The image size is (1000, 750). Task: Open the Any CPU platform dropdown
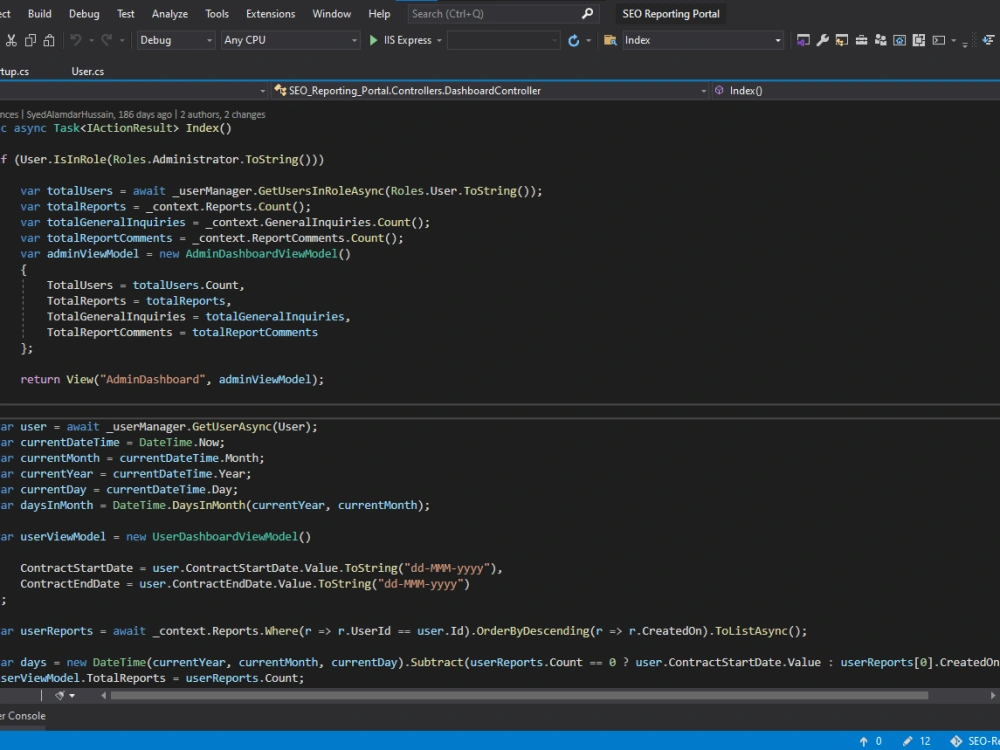[x=290, y=40]
